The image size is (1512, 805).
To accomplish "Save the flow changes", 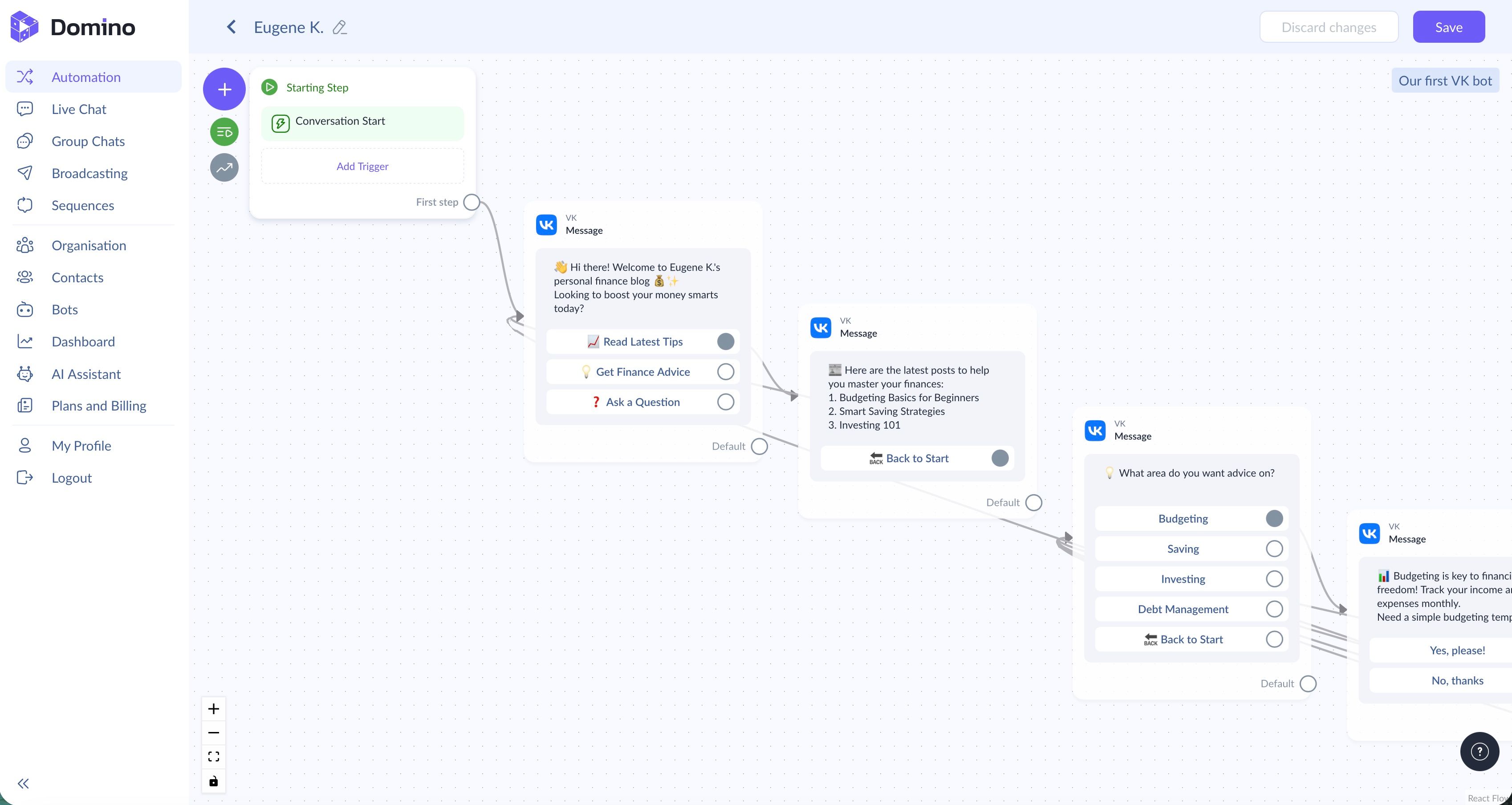I will (x=1448, y=27).
